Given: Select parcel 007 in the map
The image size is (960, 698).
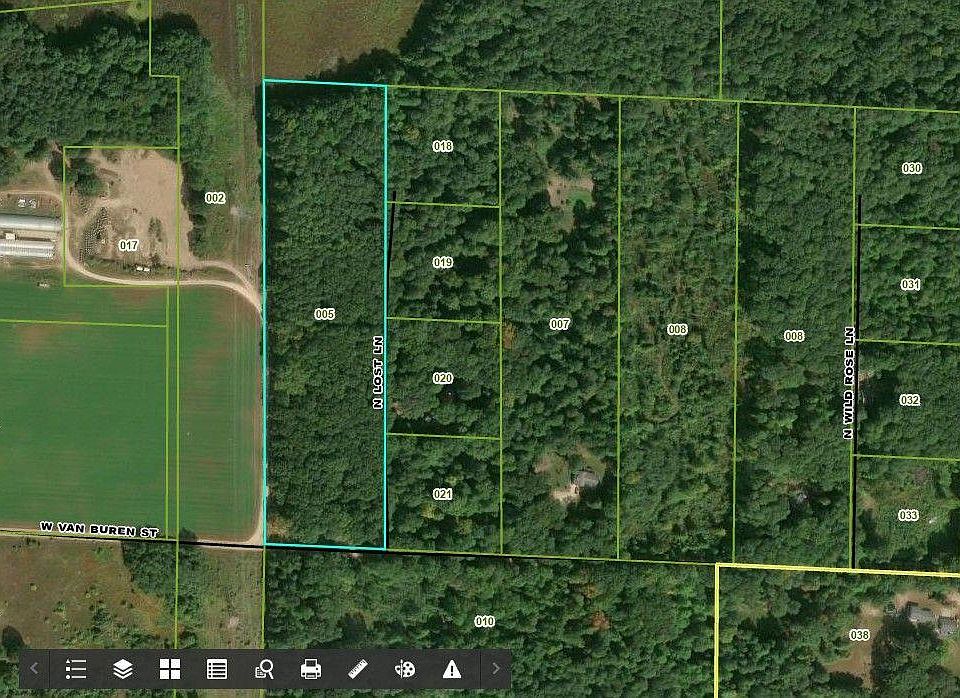Looking at the screenshot, I should coord(559,324).
